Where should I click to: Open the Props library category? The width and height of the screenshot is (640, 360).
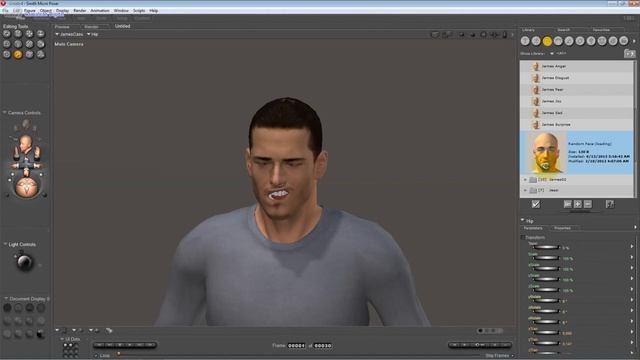pyautogui.click(x=580, y=41)
